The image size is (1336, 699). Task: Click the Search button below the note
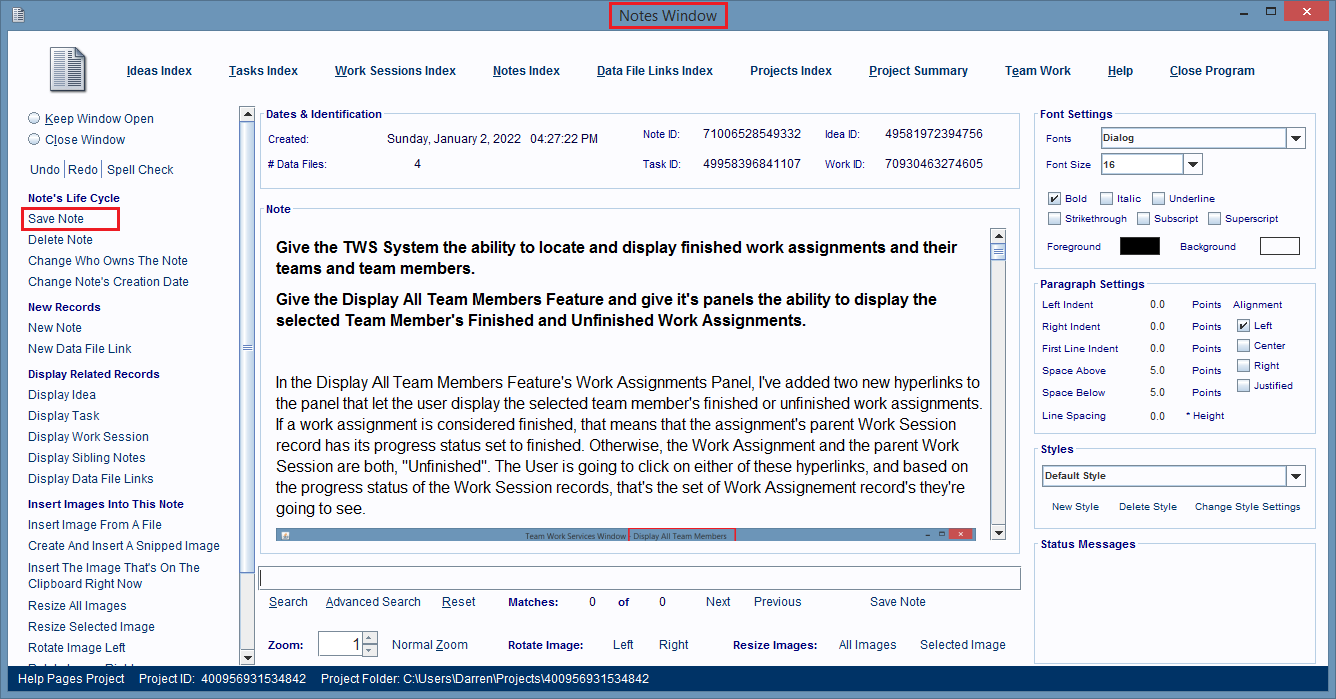[x=288, y=602]
